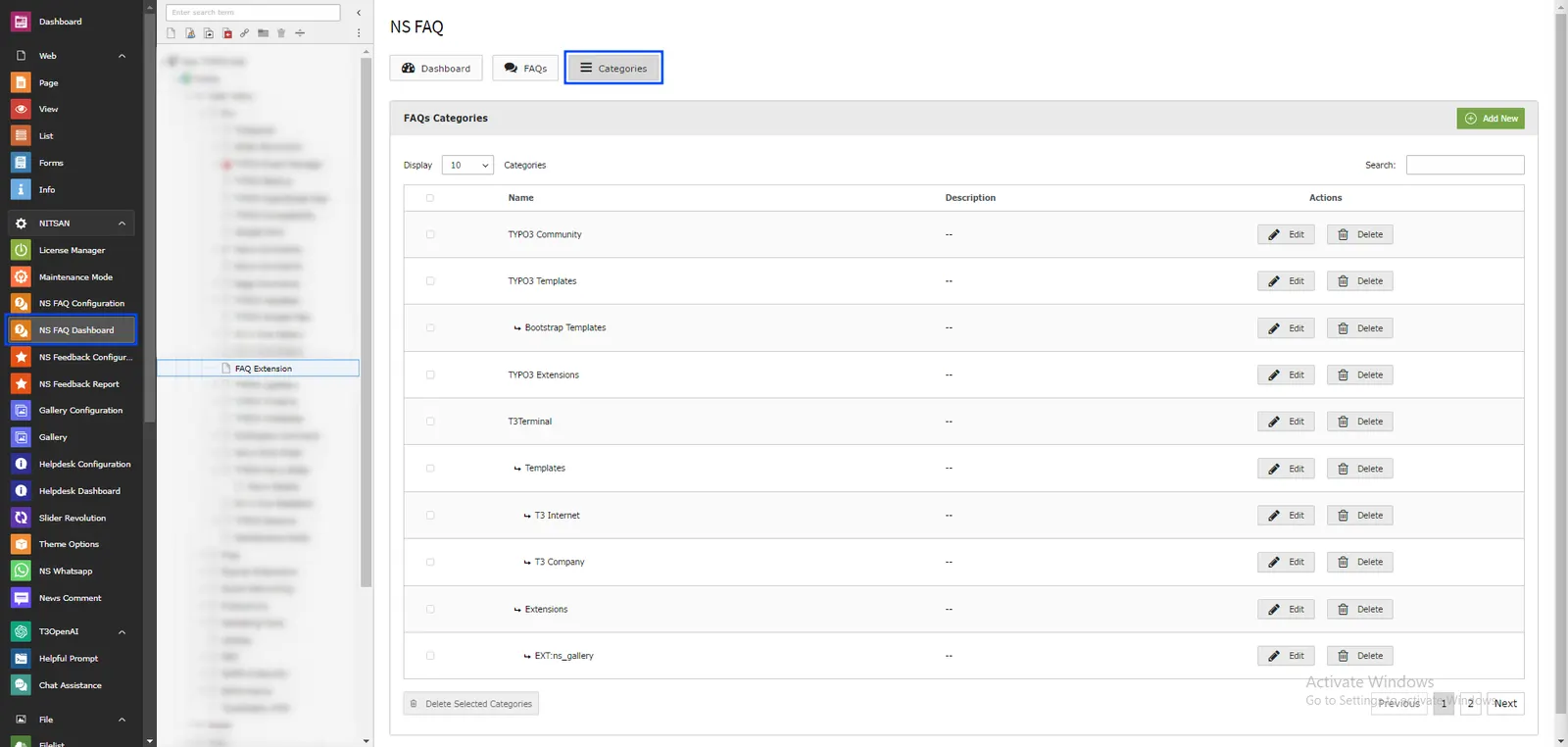Image resolution: width=1568 pixels, height=747 pixels.
Task: Open NS Feedback Configuration module
Action: [x=72, y=357]
